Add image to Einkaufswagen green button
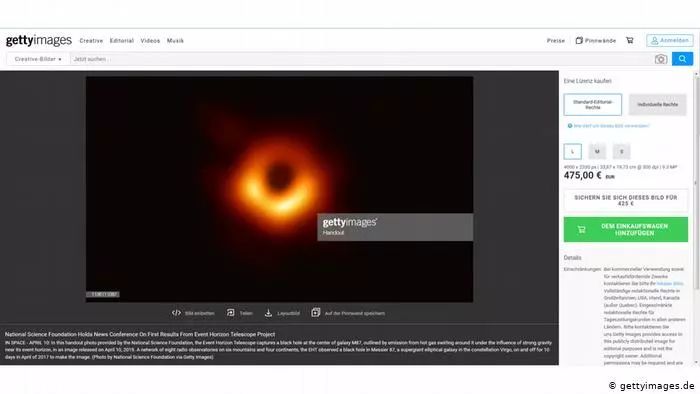The height and width of the screenshot is (394, 700). coord(625,229)
